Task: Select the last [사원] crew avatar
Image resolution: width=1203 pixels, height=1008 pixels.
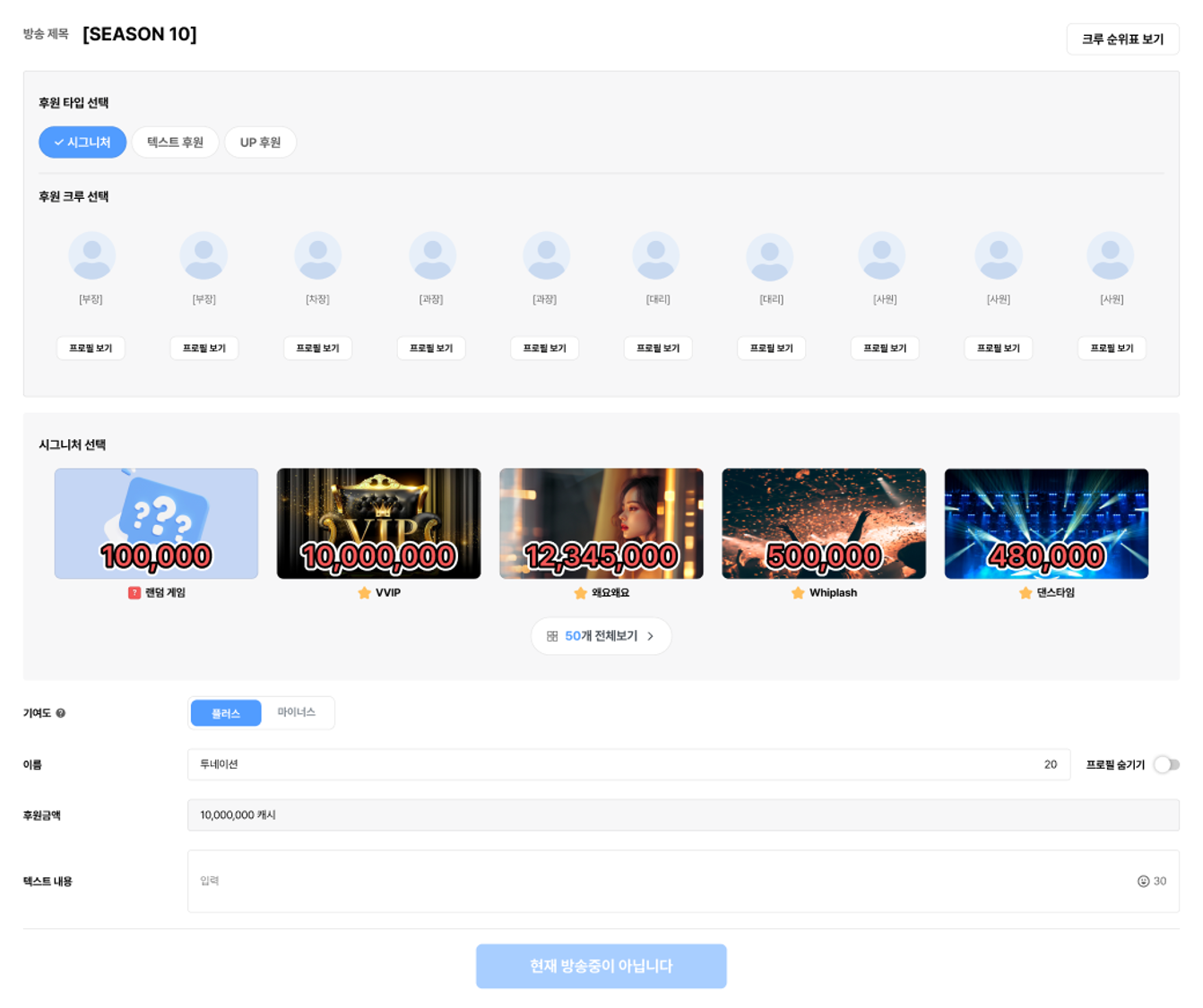Action: click(1110, 256)
